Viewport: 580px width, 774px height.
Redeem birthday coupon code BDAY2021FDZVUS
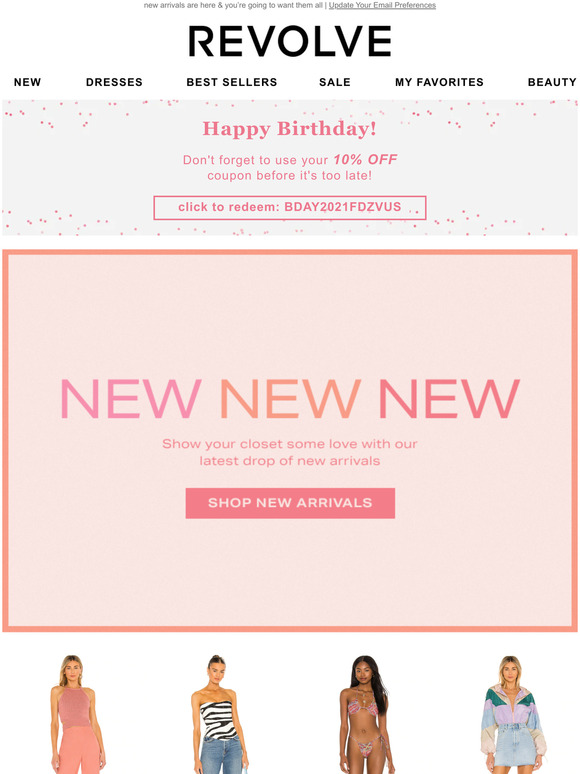point(290,207)
